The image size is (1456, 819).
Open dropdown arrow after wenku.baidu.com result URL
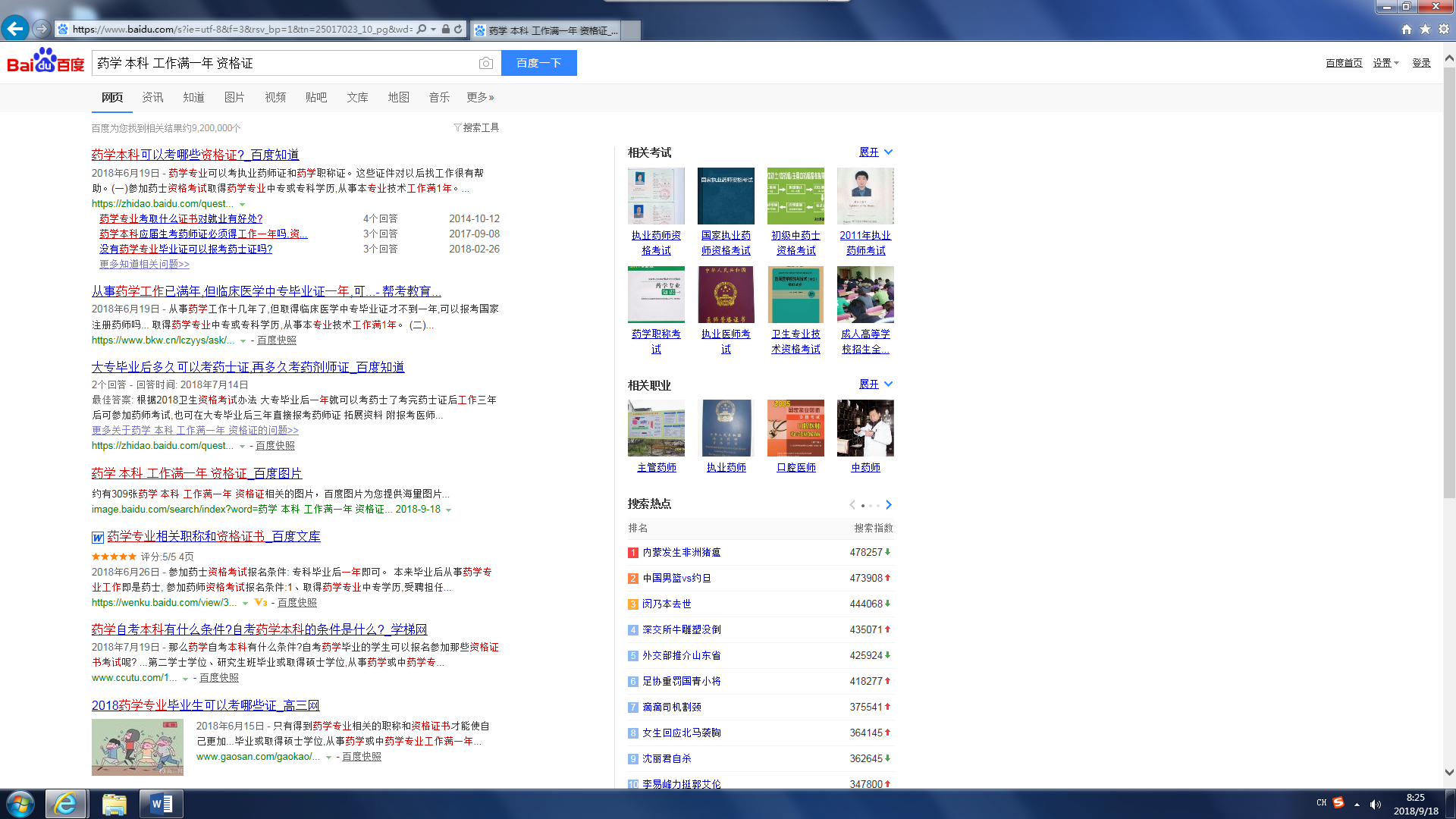click(x=245, y=604)
